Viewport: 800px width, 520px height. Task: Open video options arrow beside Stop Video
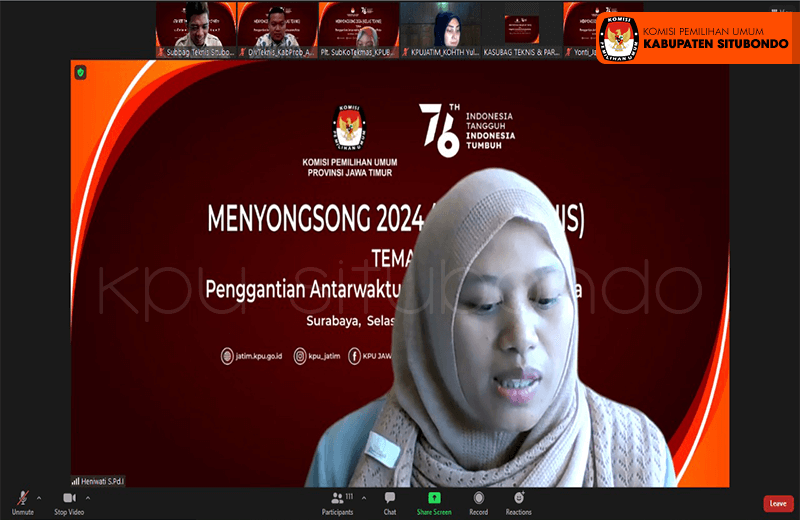coord(88,496)
